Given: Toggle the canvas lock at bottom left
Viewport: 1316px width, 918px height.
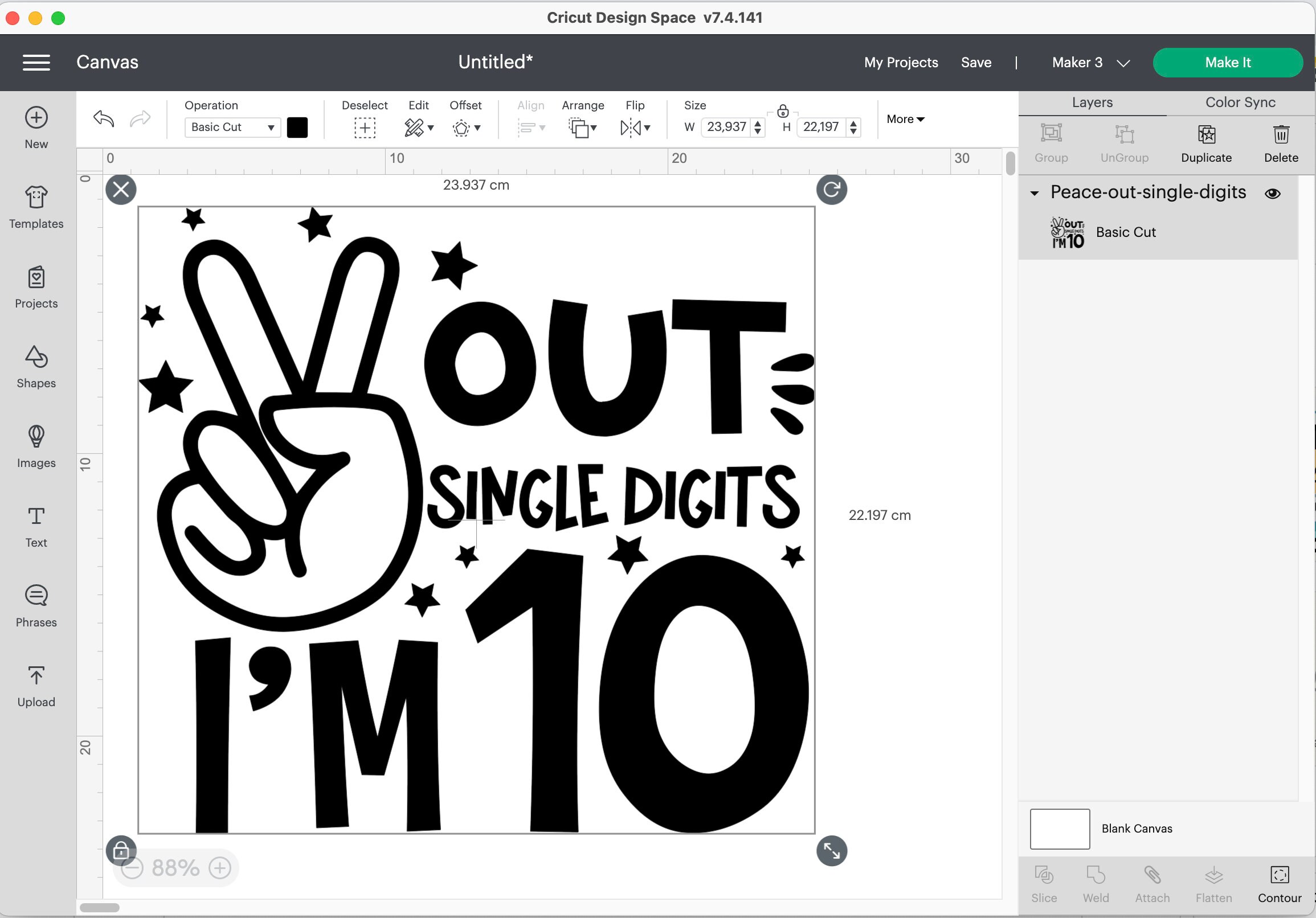Looking at the screenshot, I should (x=121, y=851).
